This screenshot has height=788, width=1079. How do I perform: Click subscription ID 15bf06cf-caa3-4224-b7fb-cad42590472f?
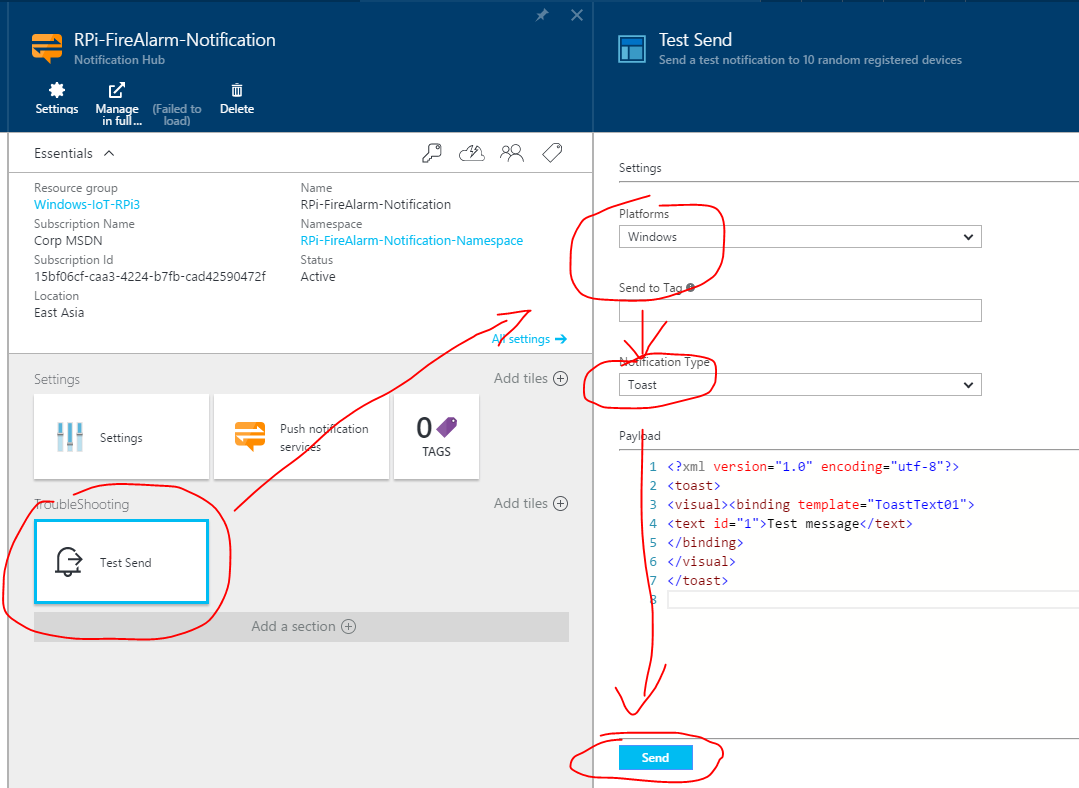click(150, 277)
